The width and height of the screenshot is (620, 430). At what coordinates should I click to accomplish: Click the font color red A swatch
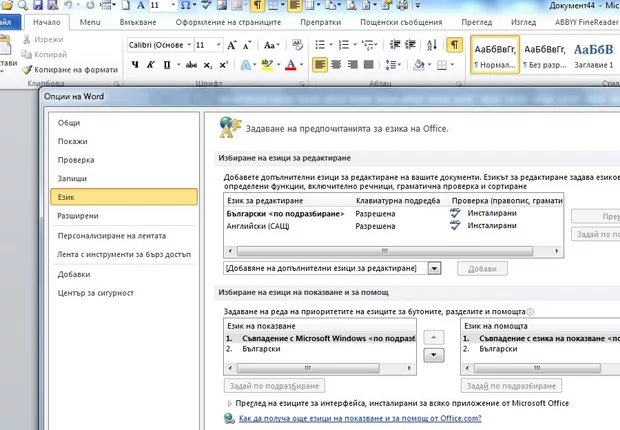coord(289,65)
